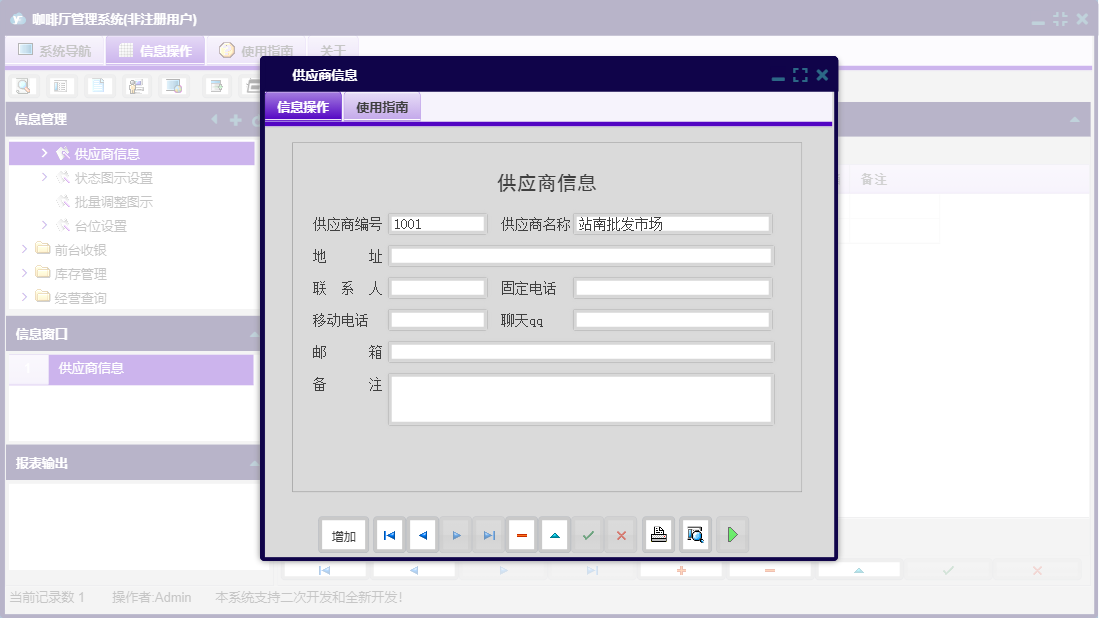Image resolution: width=1099 pixels, height=618 pixels.
Task: Confirm changes with the green check icon
Action: [x=588, y=534]
